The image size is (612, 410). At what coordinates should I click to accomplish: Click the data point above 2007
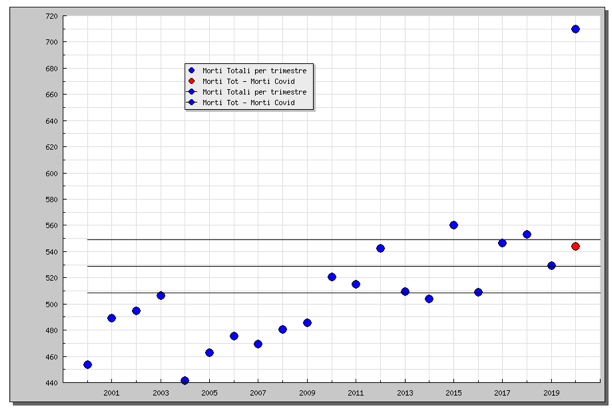pos(258,344)
